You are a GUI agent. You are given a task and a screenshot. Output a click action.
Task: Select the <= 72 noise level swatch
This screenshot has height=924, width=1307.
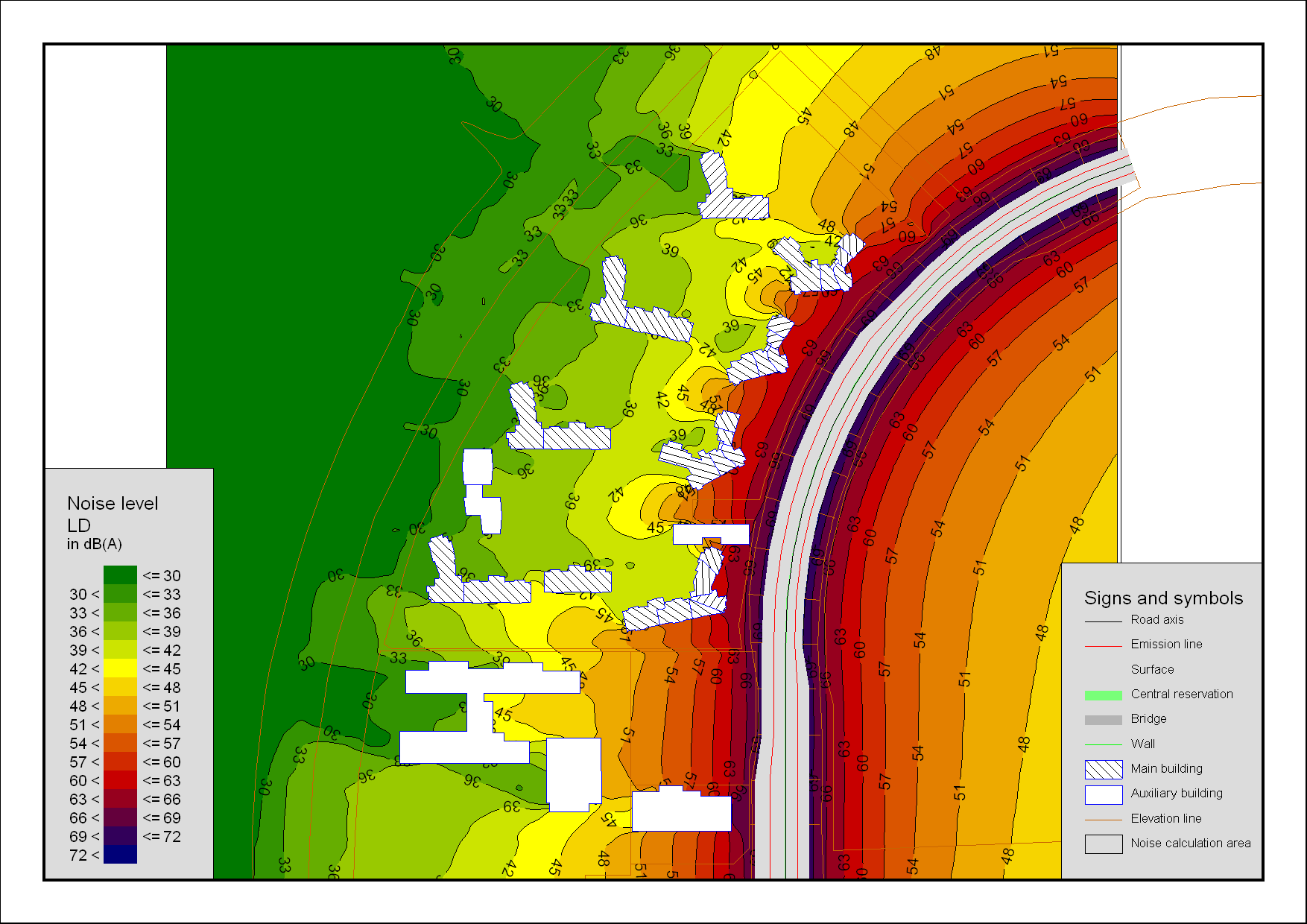pyautogui.click(x=120, y=836)
